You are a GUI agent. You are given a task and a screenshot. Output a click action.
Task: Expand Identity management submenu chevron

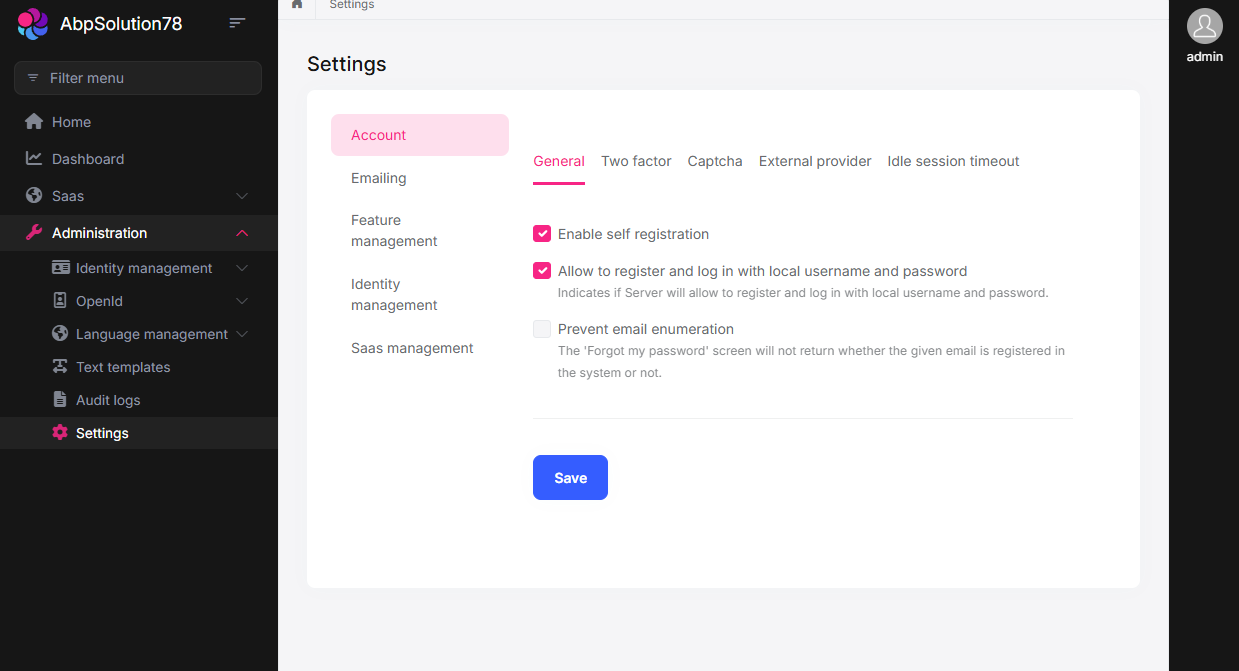(241, 268)
